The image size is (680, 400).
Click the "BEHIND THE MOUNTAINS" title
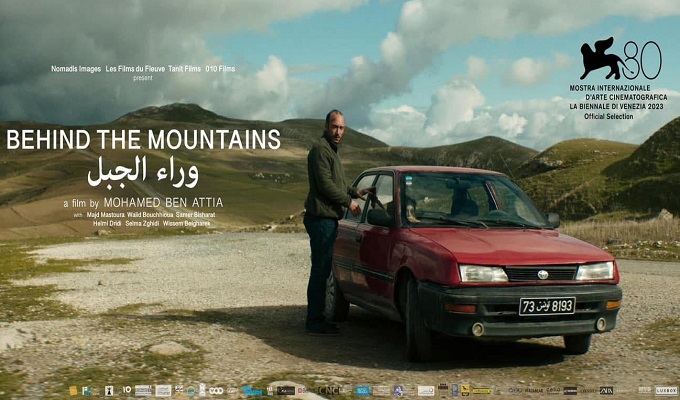[142, 140]
